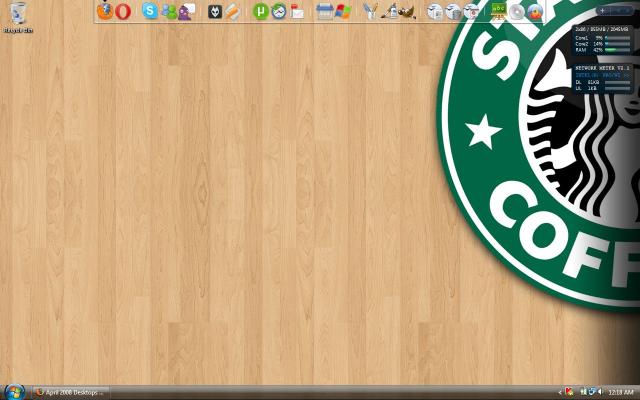The image size is (640, 400).
Task: Open the round blue-green dock icon
Action: [279, 11]
